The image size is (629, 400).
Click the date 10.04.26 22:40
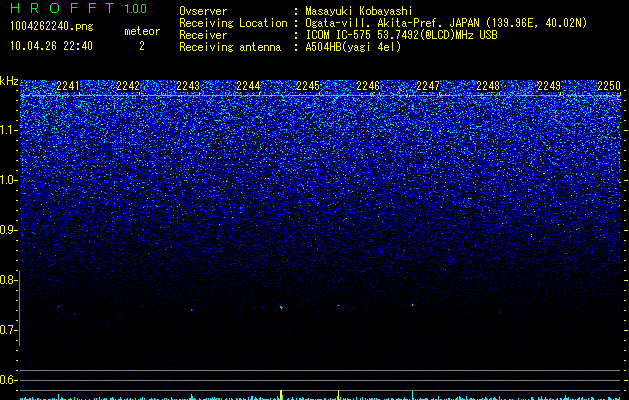coord(51,46)
